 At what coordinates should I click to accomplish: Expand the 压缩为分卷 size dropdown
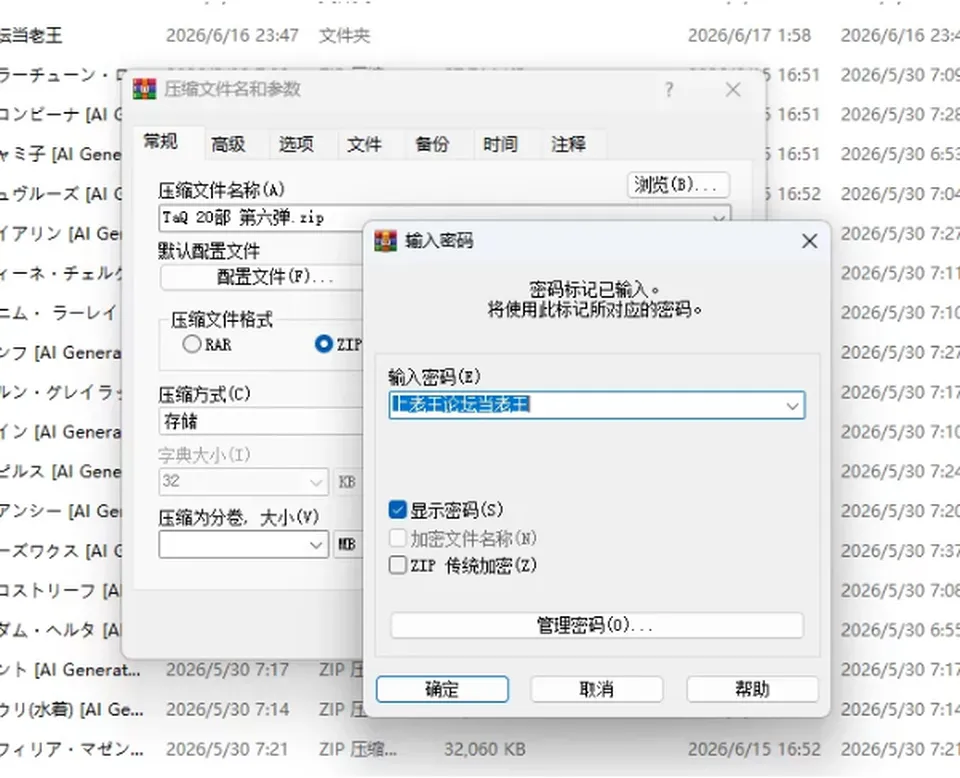click(x=316, y=544)
